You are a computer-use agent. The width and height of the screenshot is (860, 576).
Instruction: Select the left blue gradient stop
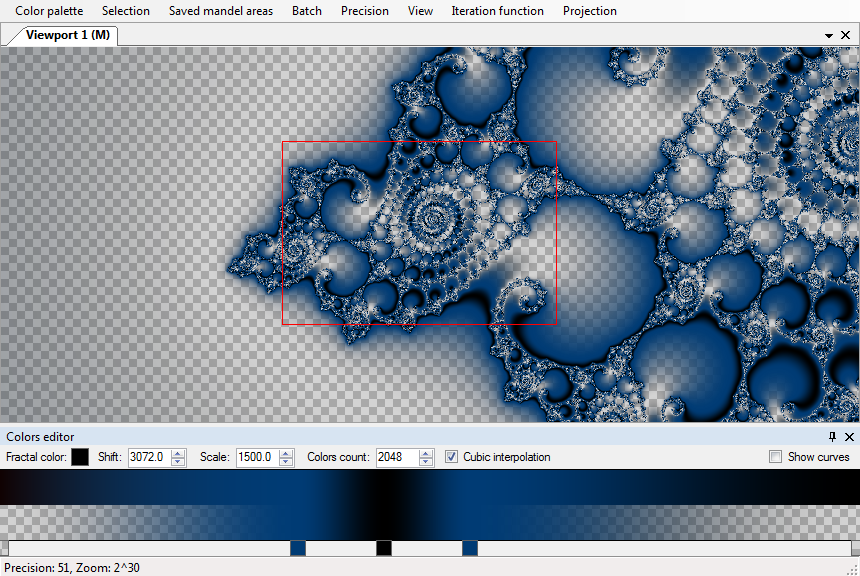(x=297, y=548)
